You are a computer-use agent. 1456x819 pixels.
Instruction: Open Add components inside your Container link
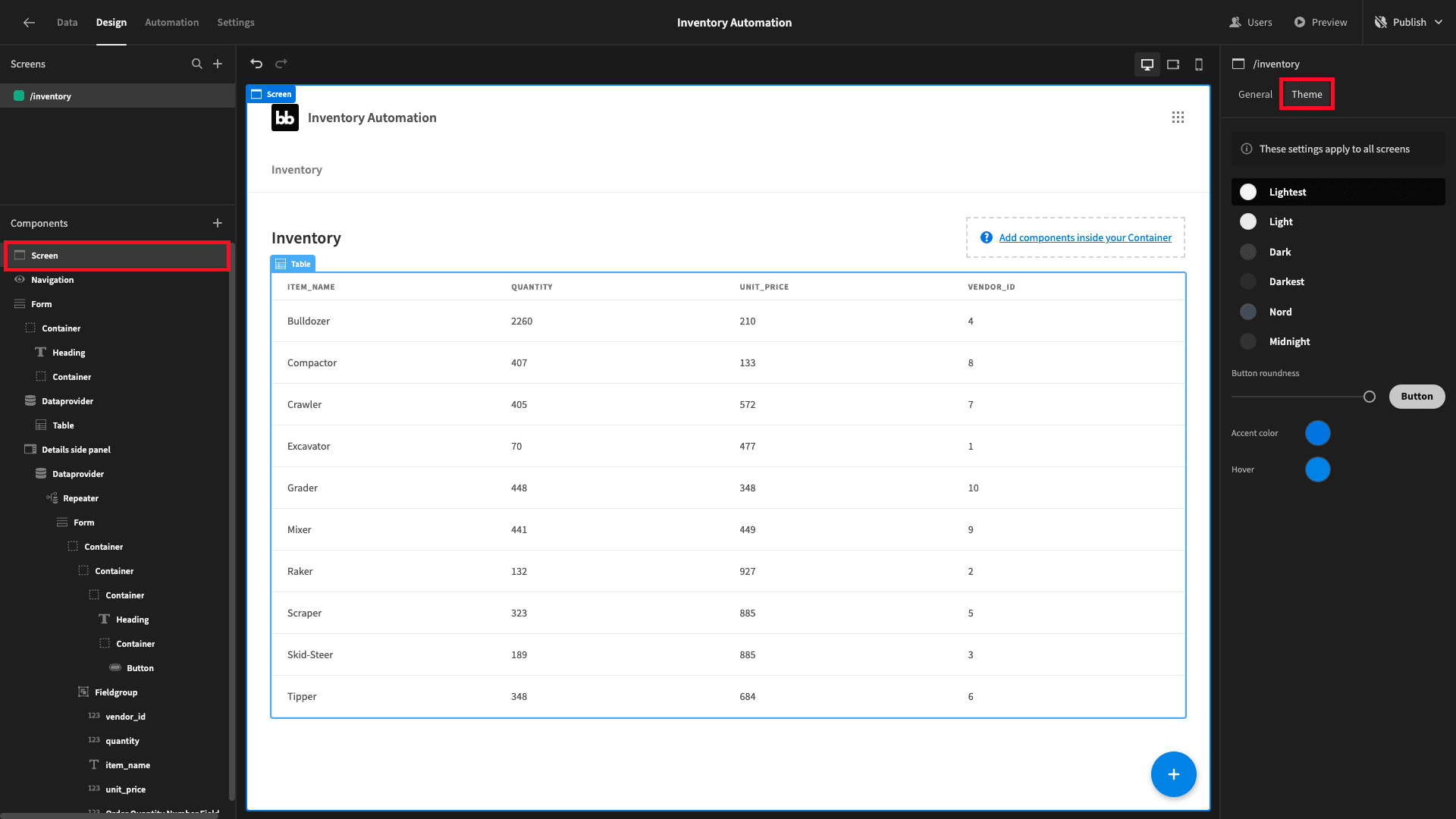tap(1085, 237)
